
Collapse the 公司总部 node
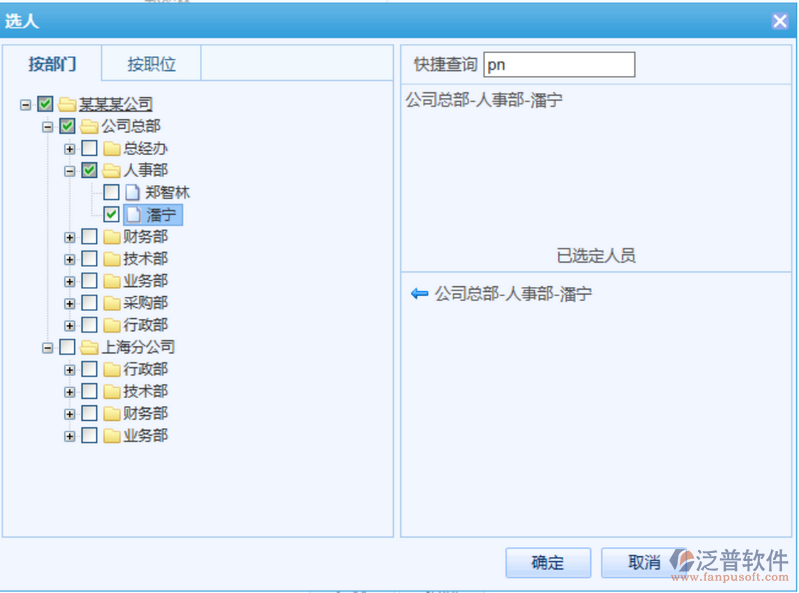pyautogui.click(x=47, y=127)
